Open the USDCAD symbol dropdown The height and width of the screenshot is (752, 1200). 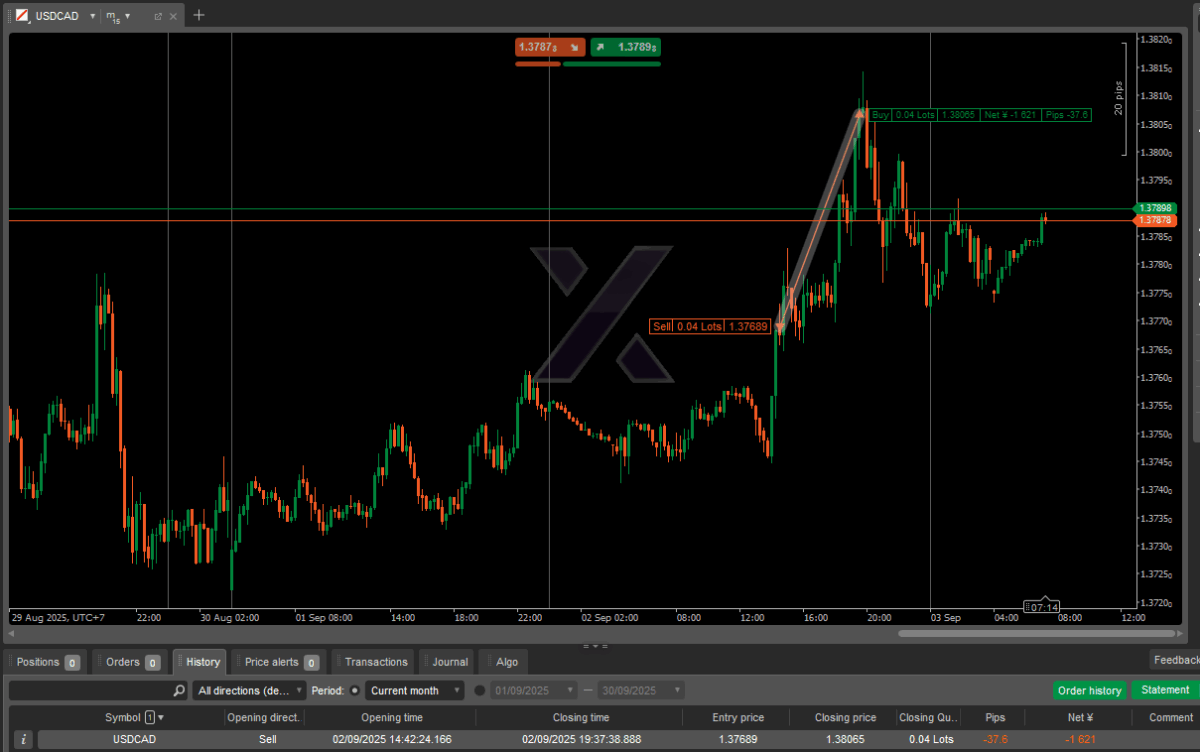tap(92, 16)
